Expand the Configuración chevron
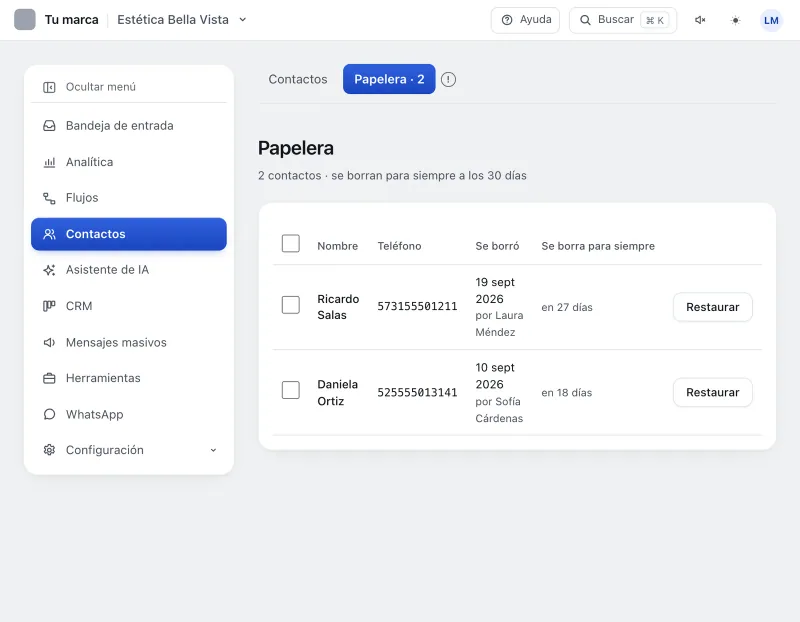Image resolution: width=800 pixels, height=622 pixels. 213,450
